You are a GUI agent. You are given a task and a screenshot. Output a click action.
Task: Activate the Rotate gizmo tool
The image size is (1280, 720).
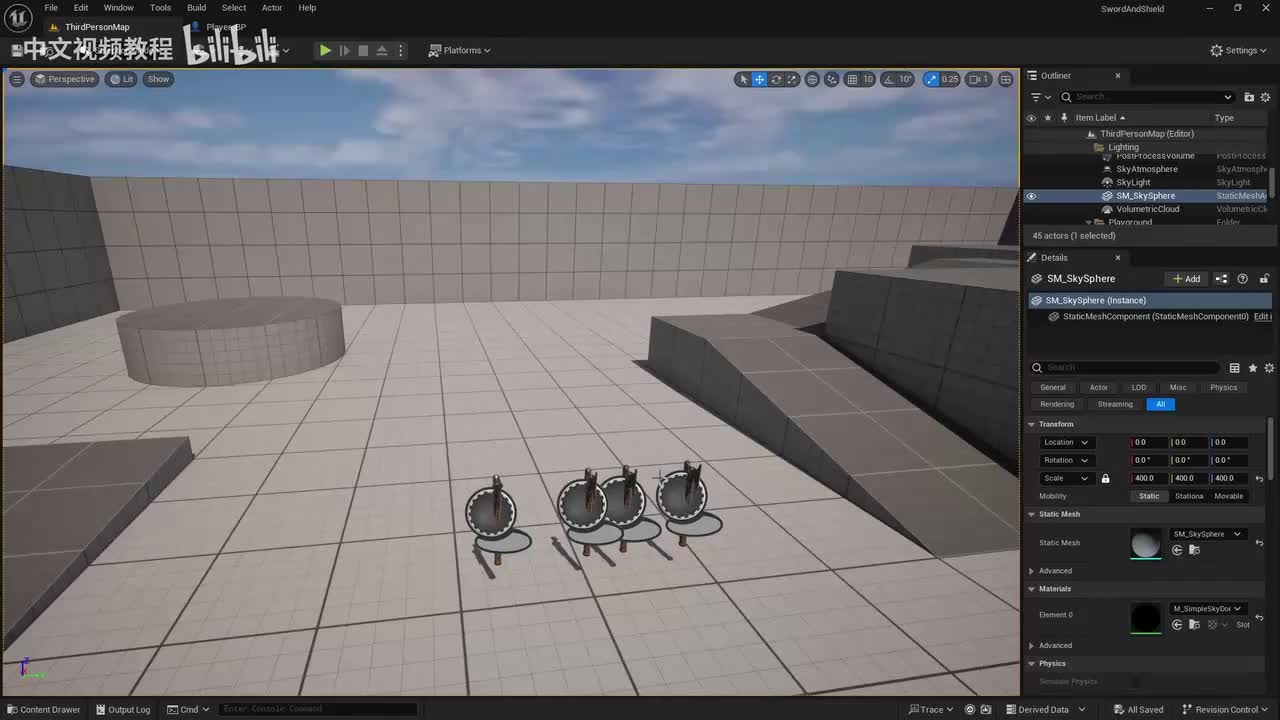(775, 79)
